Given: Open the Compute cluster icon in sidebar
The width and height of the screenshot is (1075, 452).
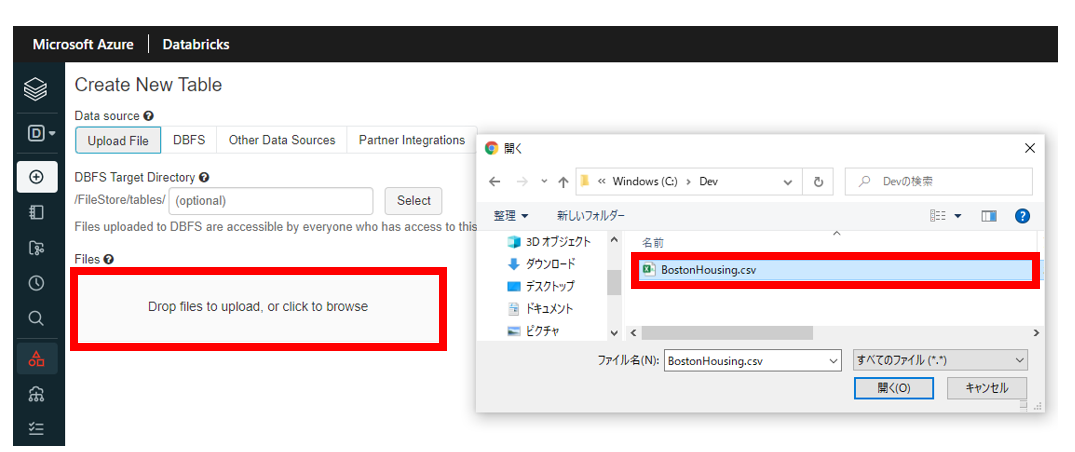Looking at the screenshot, I should pyautogui.click(x=36, y=394).
